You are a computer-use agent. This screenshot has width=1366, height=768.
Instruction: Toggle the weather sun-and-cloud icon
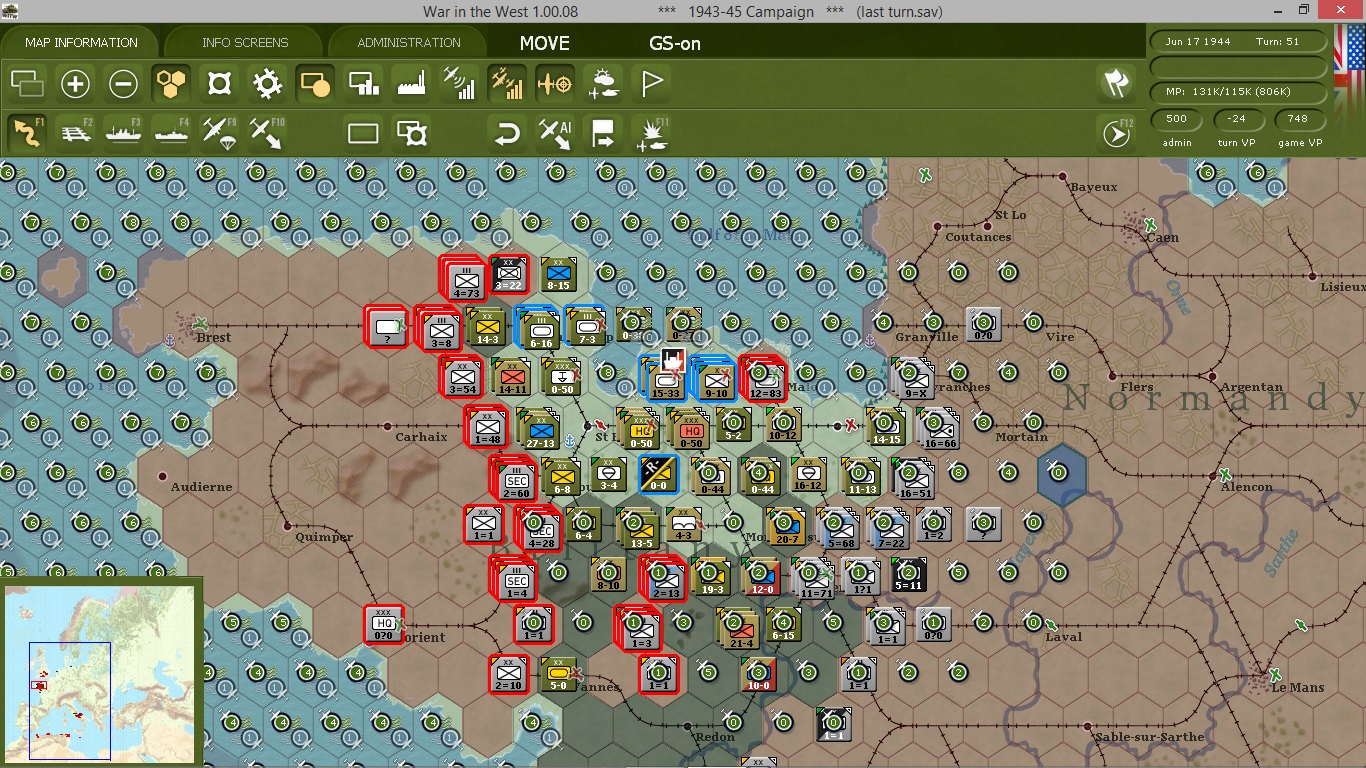pos(603,84)
